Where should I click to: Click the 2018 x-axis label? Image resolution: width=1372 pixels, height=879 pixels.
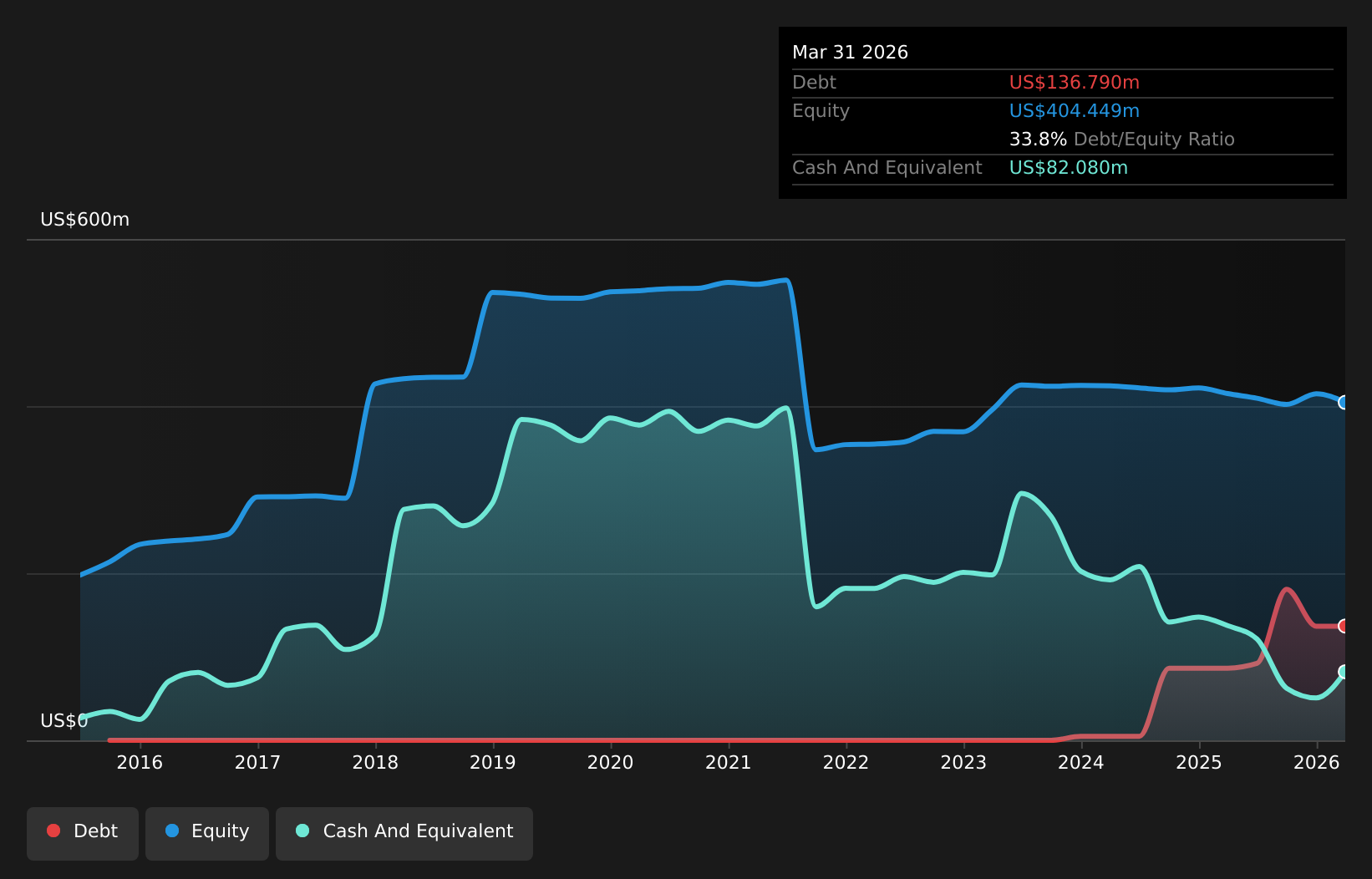[x=375, y=763]
